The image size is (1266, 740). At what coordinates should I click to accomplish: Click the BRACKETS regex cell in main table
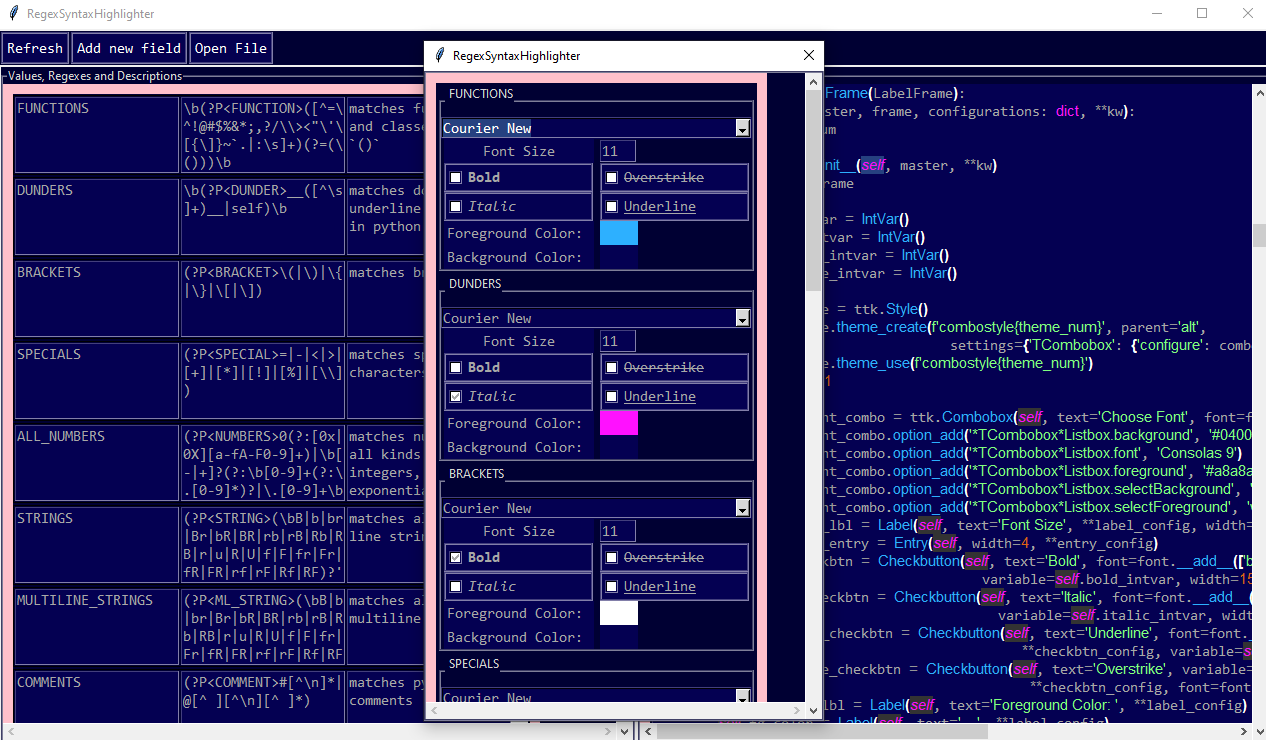262,298
